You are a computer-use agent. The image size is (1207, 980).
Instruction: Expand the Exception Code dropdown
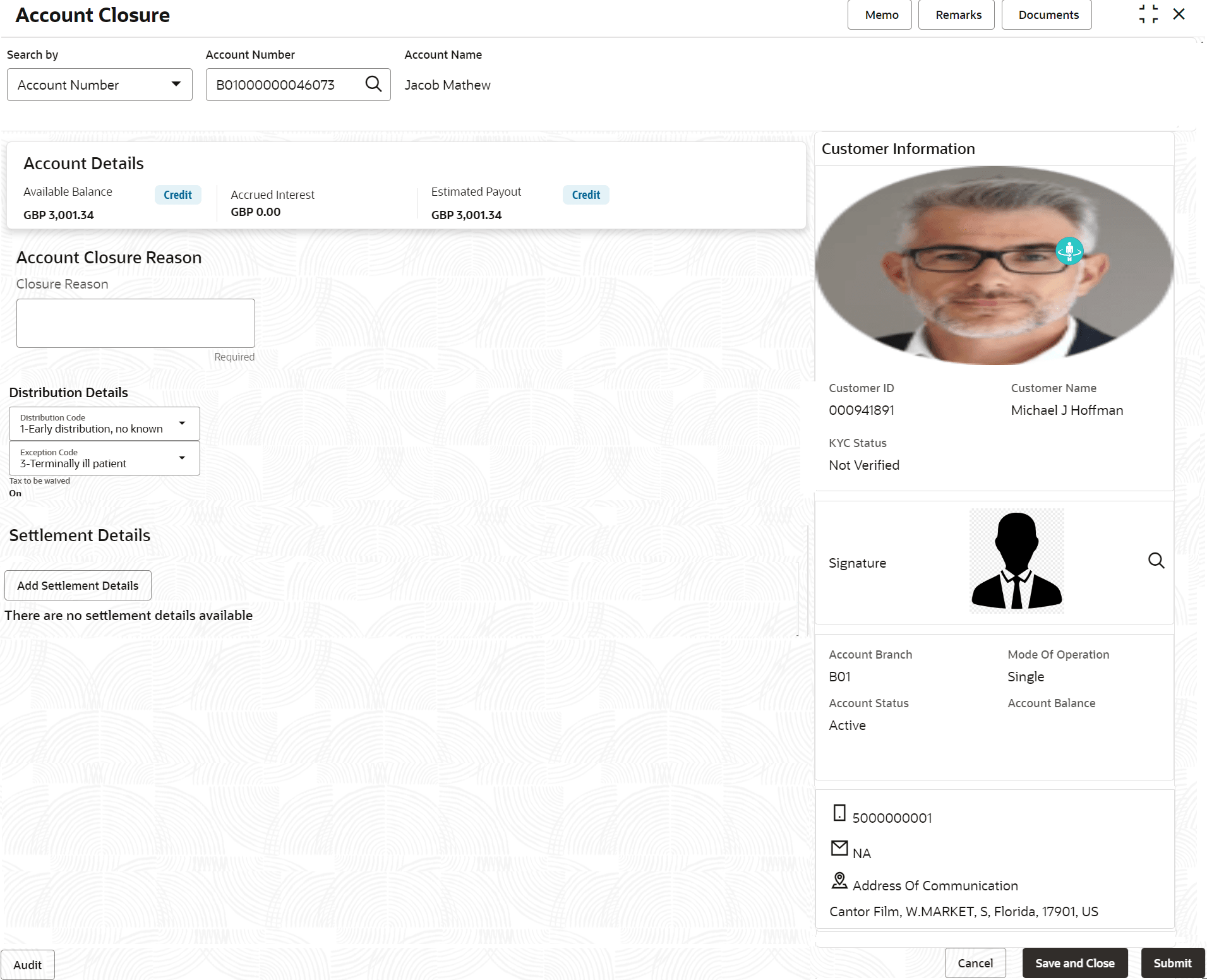[x=104, y=458]
